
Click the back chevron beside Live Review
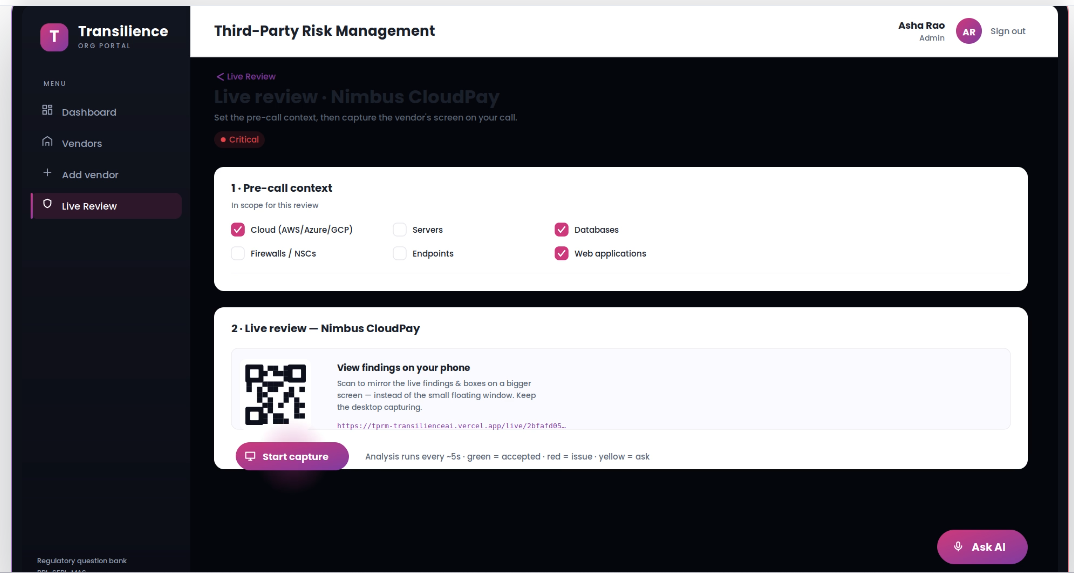click(220, 77)
